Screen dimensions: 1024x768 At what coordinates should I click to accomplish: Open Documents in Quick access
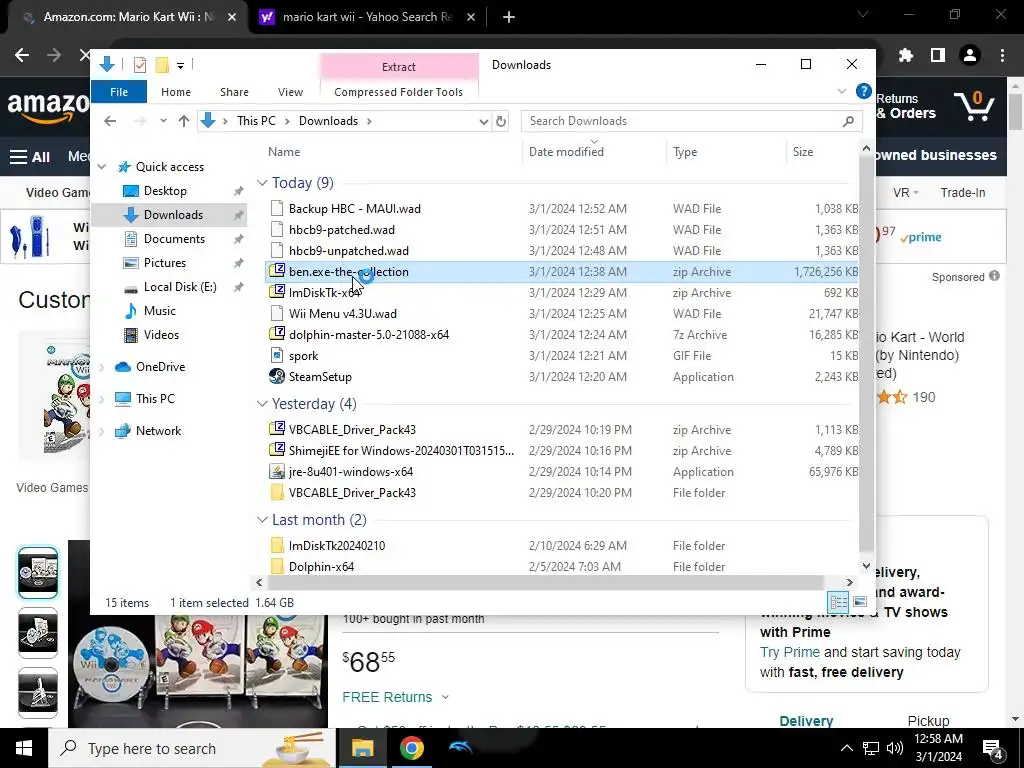pyautogui.click(x=174, y=239)
